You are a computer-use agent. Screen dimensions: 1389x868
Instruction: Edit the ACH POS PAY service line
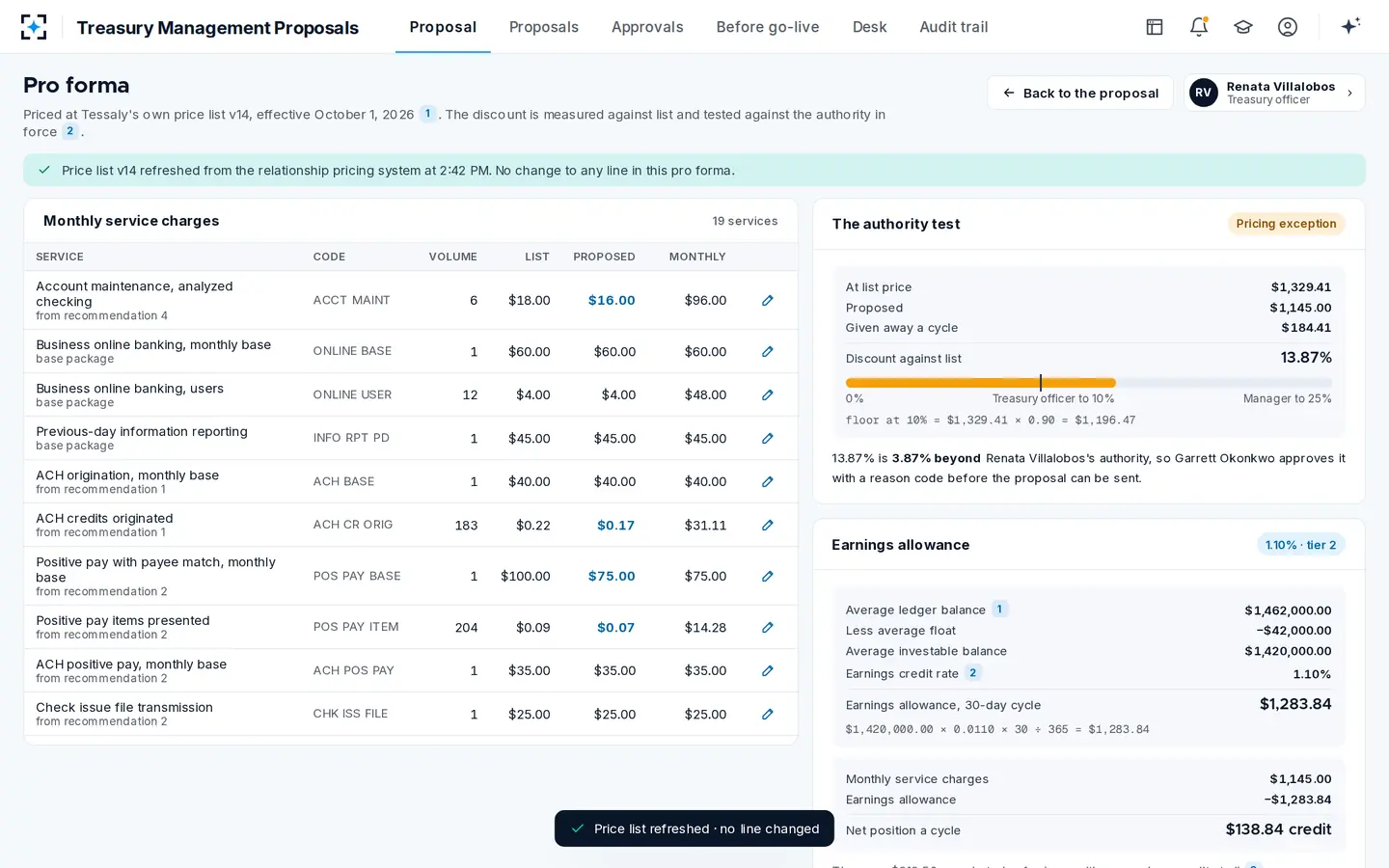(768, 671)
